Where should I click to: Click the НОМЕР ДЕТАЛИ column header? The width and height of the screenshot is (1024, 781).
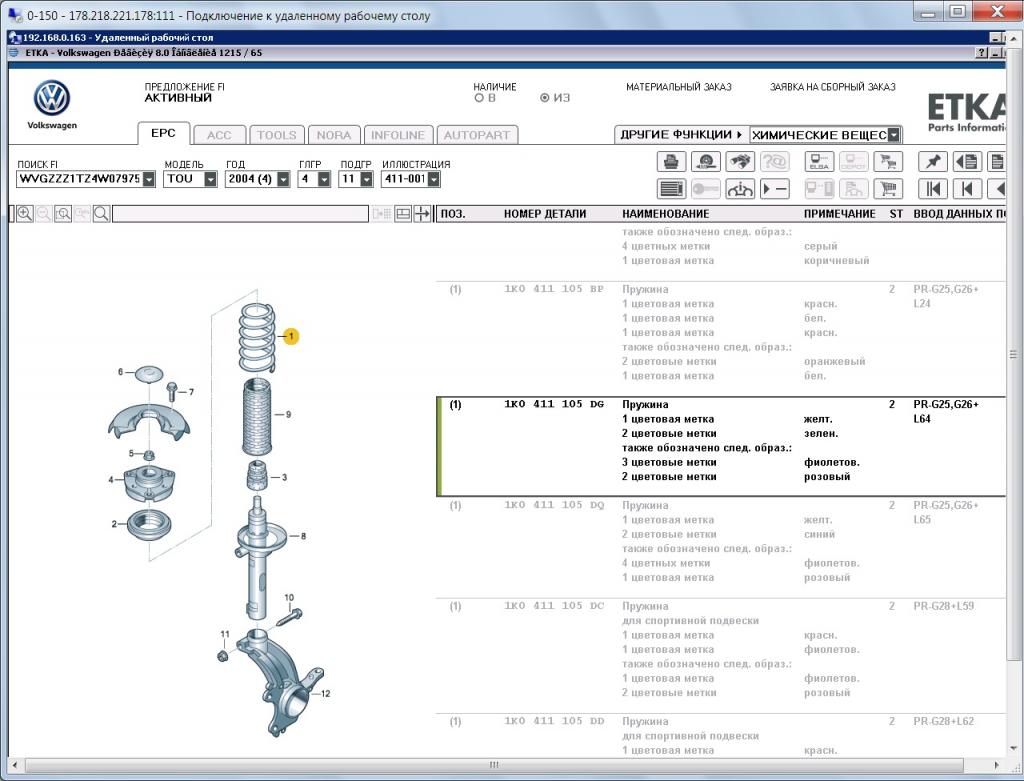click(545, 214)
